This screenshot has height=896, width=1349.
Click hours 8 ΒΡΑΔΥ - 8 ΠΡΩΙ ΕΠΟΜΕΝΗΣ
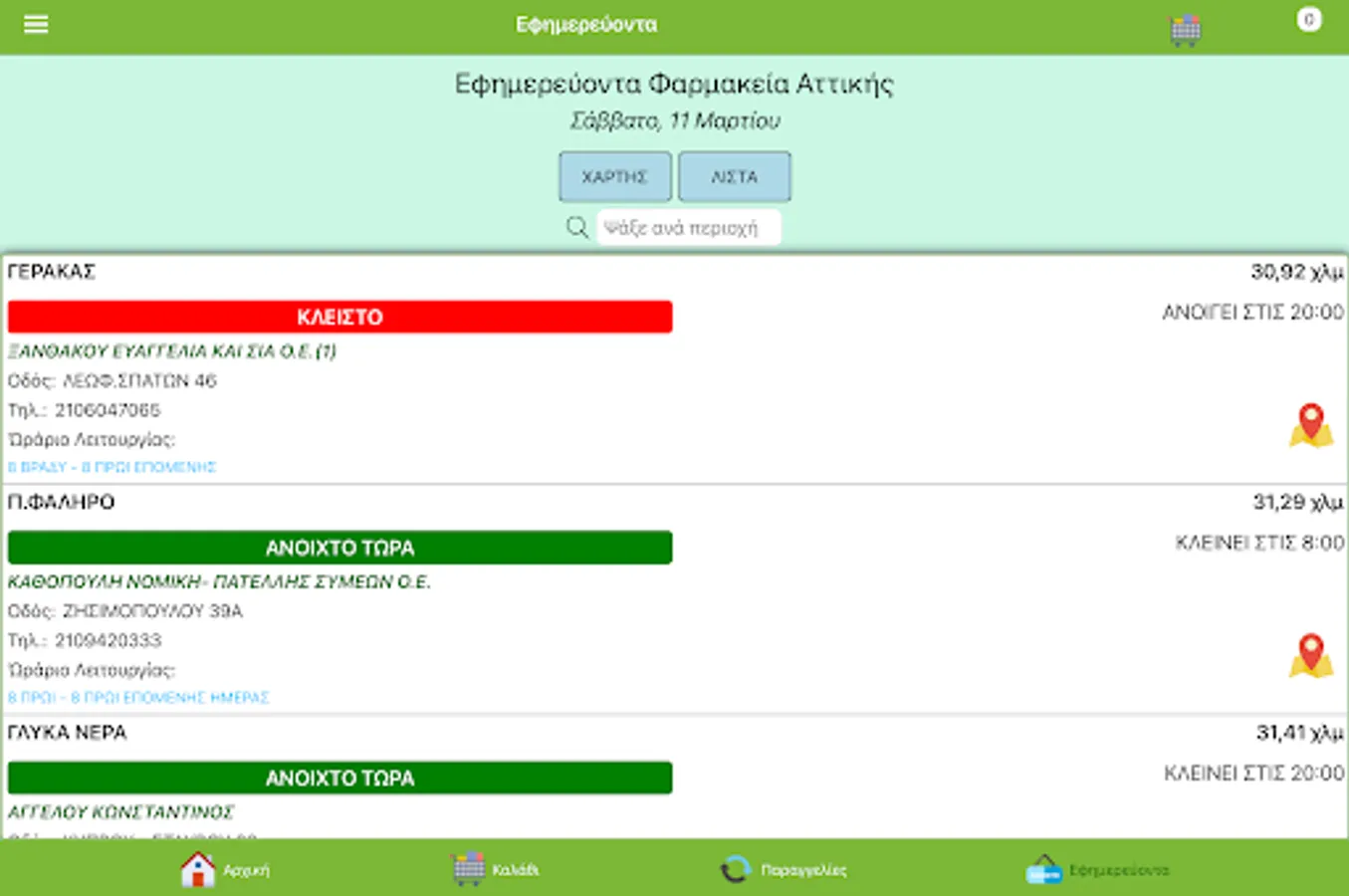click(112, 467)
